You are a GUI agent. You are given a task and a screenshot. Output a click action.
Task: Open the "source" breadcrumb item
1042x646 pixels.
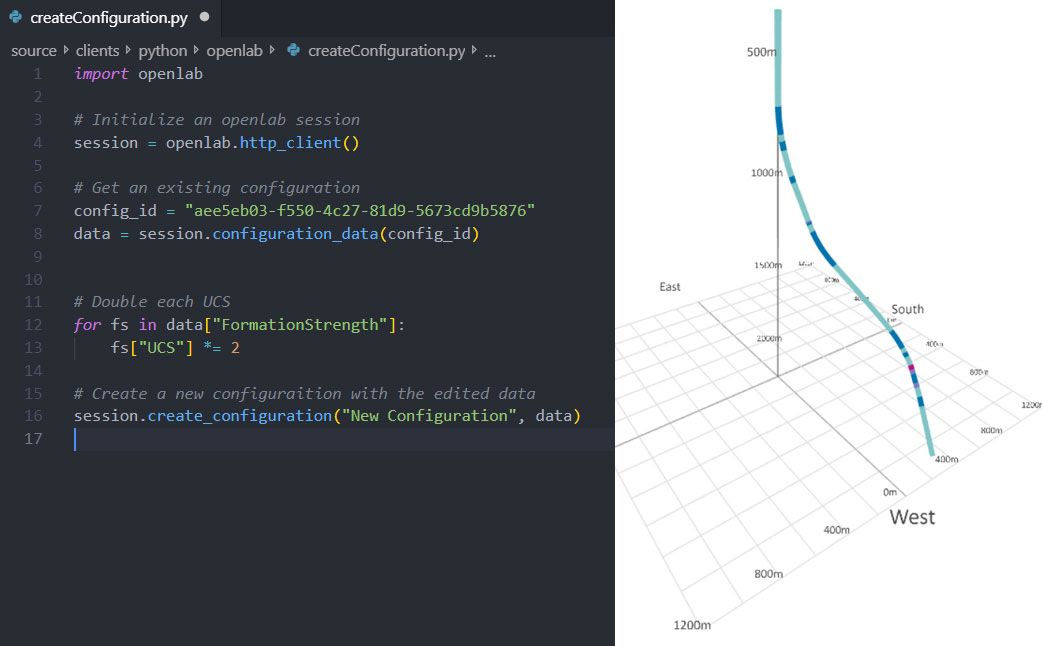(33, 50)
